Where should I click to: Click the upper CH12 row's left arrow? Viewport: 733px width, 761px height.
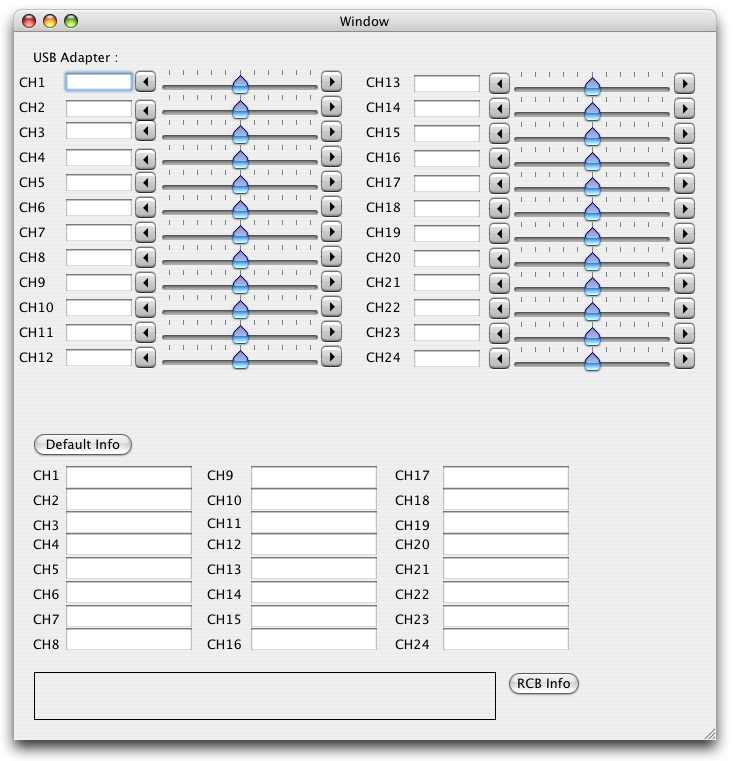tap(145, 357)
